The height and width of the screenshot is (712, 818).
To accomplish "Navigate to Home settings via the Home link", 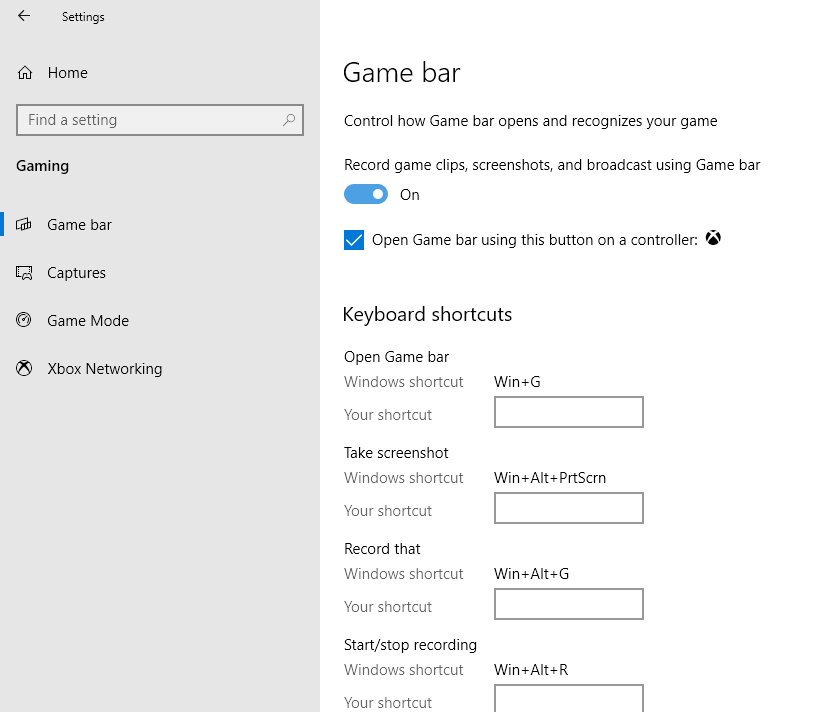I will pos(67,72).
